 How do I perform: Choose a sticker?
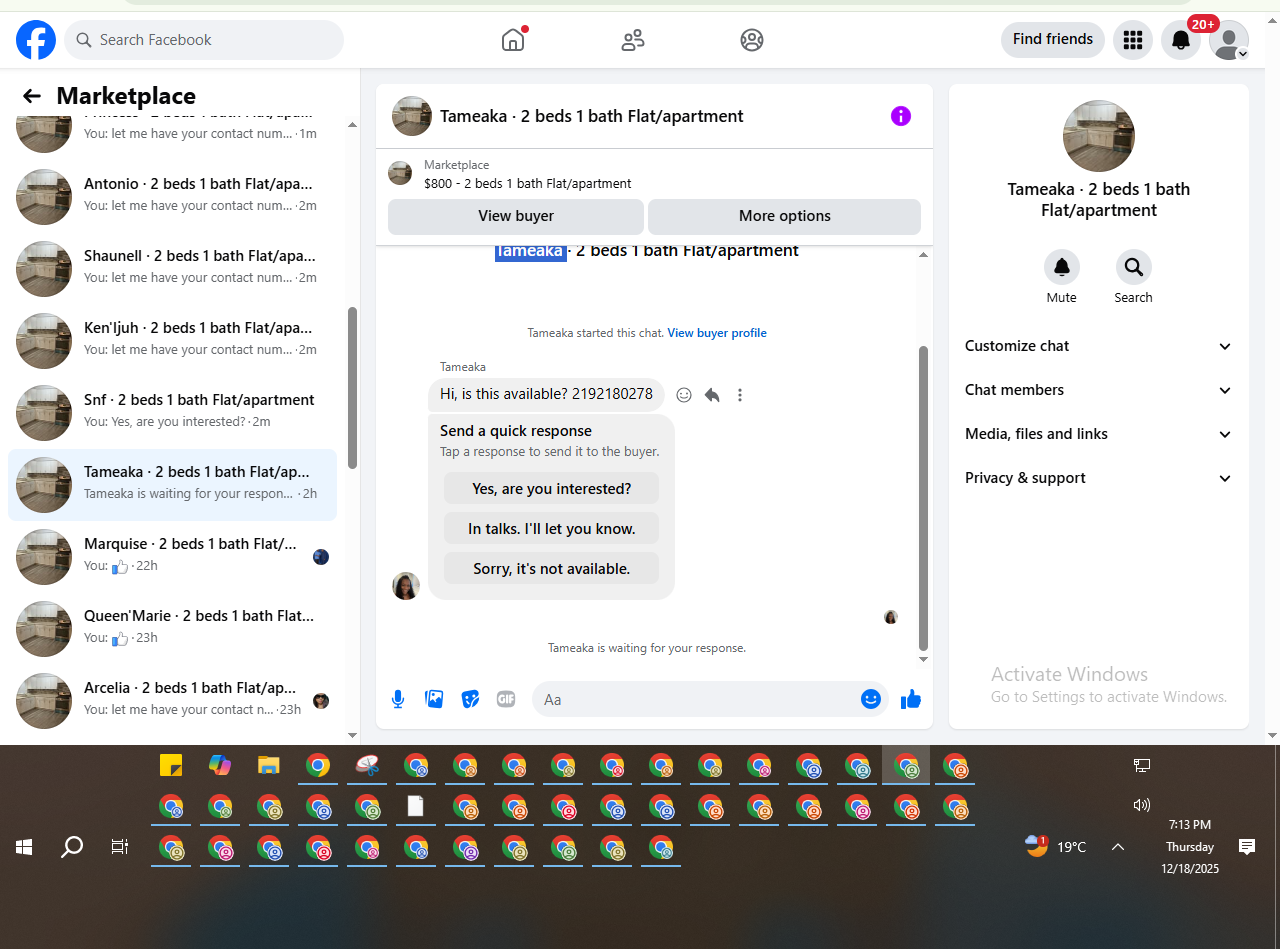pyautogui.click(x=470, y=699)
